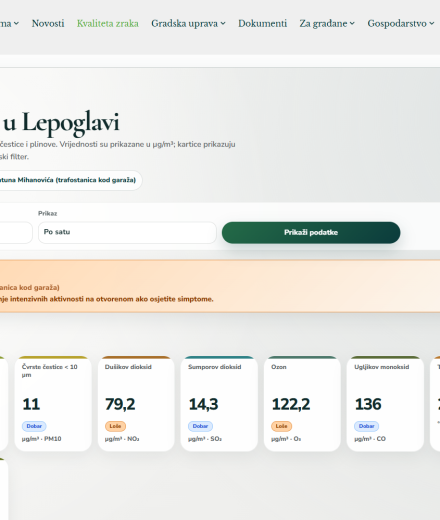Viewport: 440px width, 520px height.
Task: Expand the Za građane menu
Action: point(327,23)
